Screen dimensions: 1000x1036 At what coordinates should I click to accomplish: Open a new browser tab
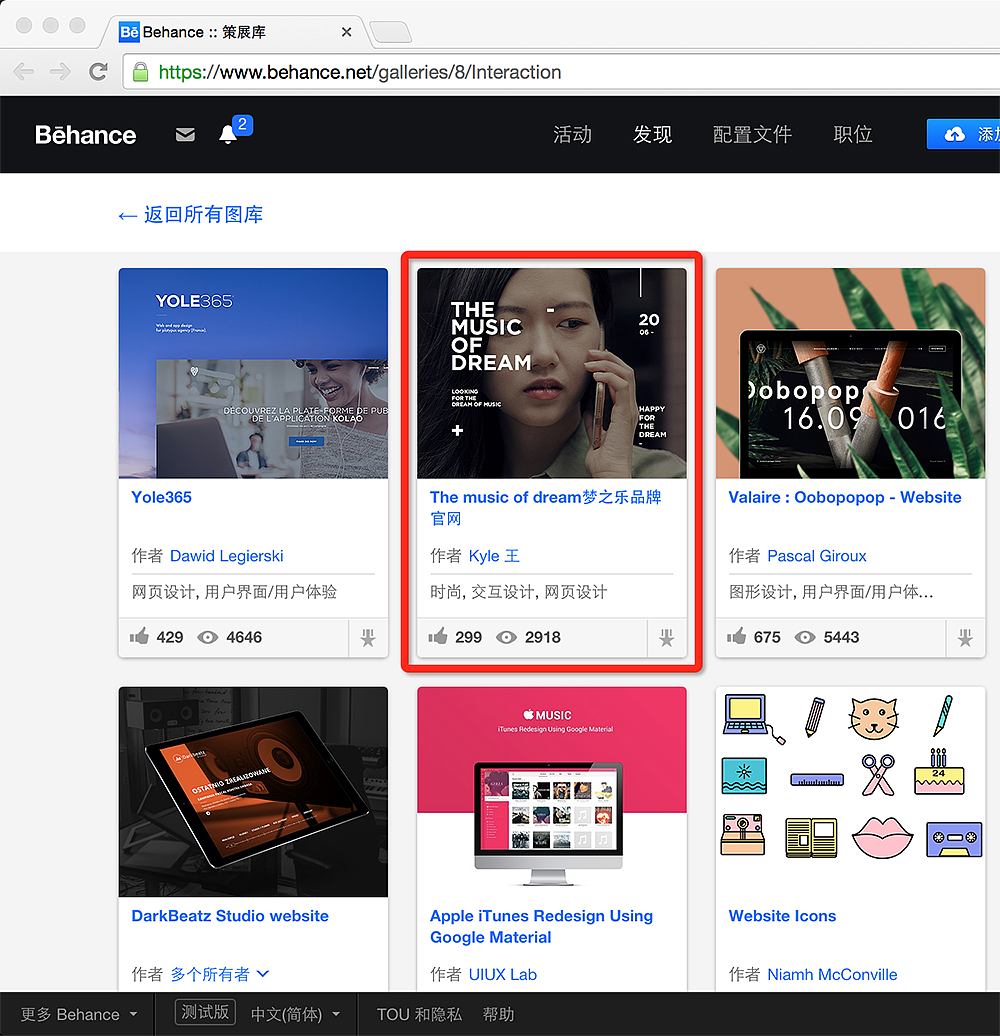pos(391,32)
